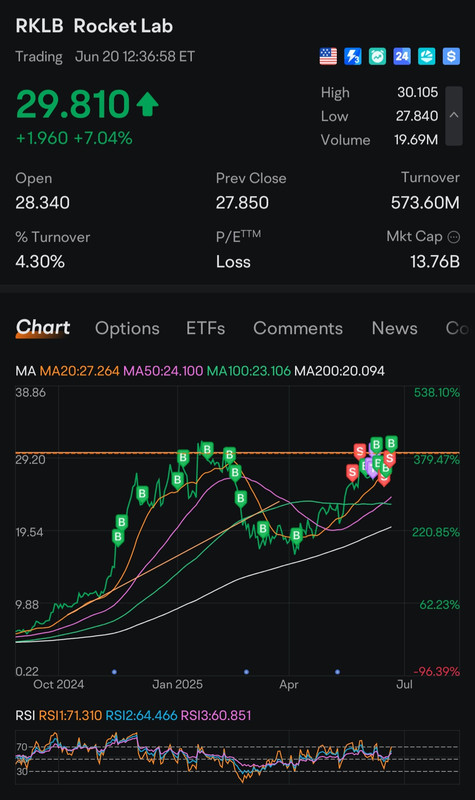Screen dimensions: 475x800
Task: Collapse the High/Low/Volume quote panel chevron
Action: (454, 116)
